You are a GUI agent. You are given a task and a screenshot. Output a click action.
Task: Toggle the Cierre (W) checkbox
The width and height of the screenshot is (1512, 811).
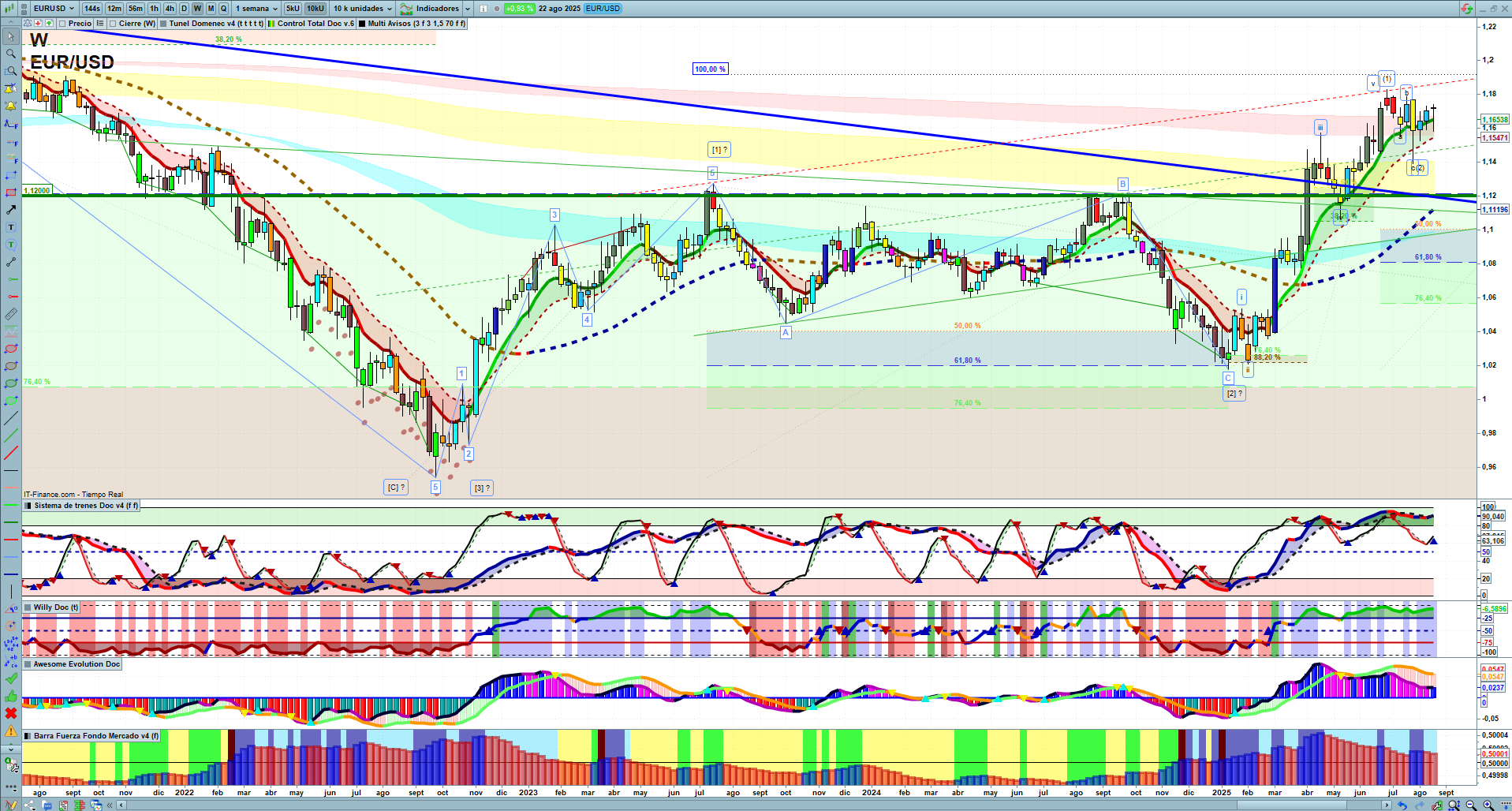click(114, 24)
